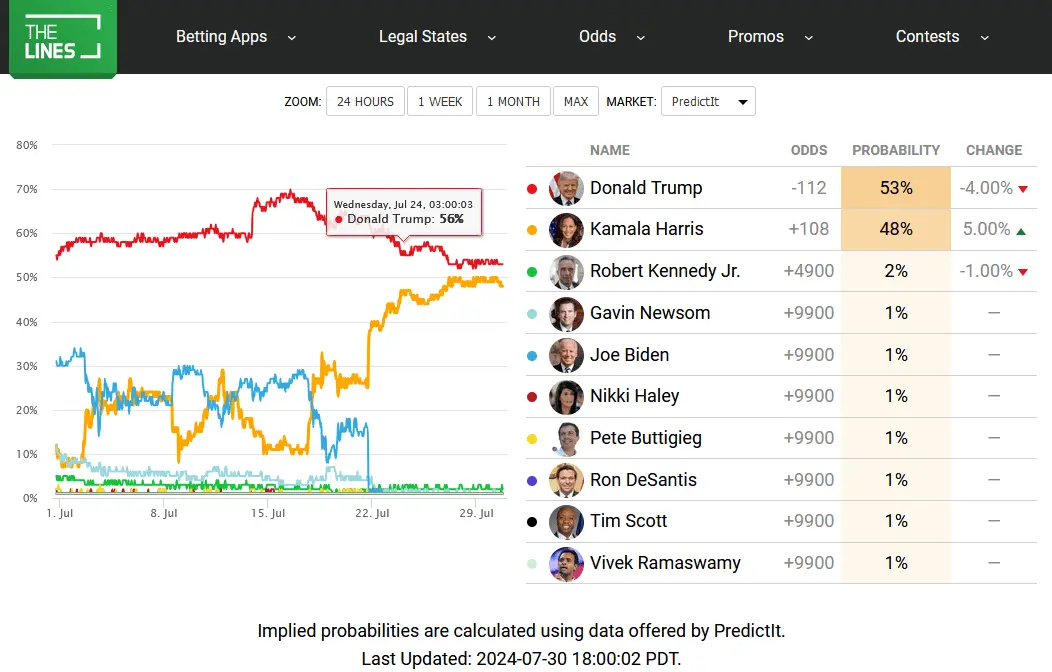The image size is (1052, 672).
Task: Click The Lines logo
Action: [x=63, y=38]
